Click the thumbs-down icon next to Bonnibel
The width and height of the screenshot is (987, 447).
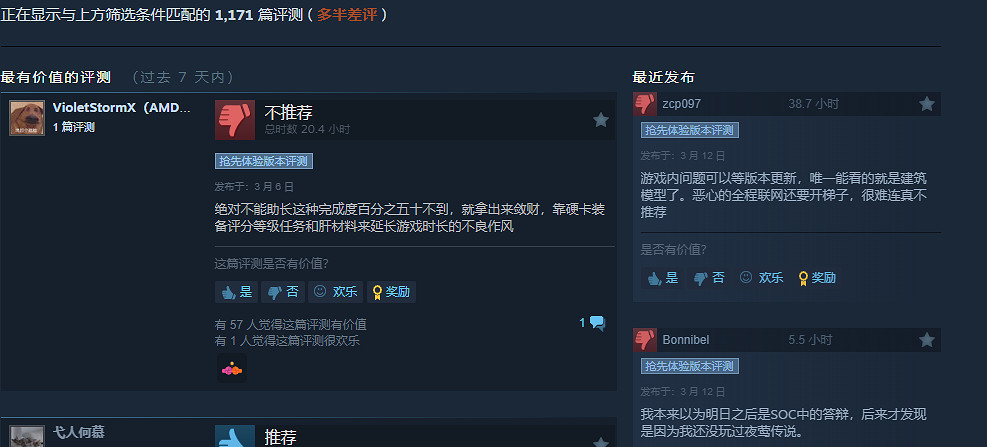click(645, 340)
